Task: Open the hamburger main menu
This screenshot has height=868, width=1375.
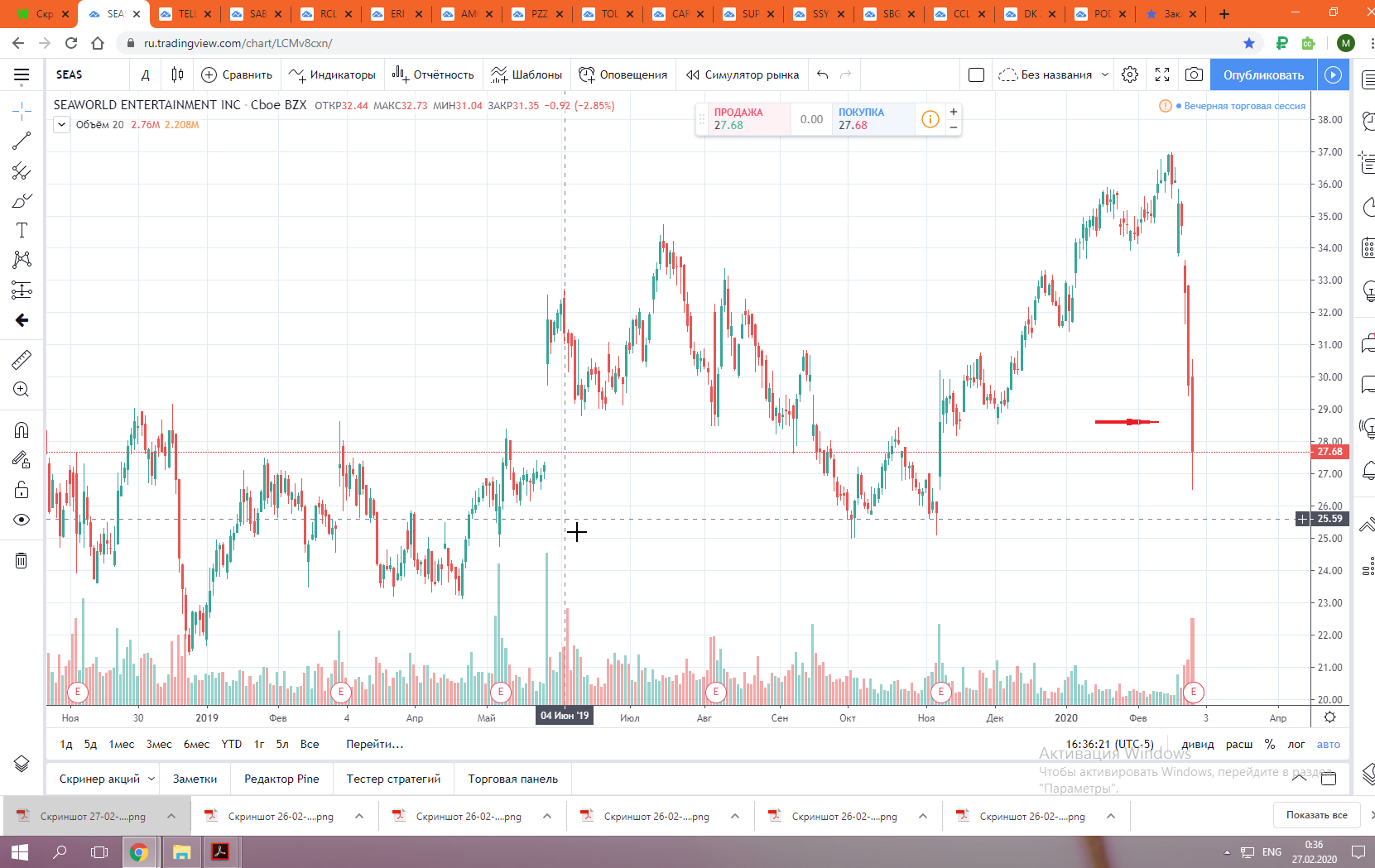Action: [22, 74]
